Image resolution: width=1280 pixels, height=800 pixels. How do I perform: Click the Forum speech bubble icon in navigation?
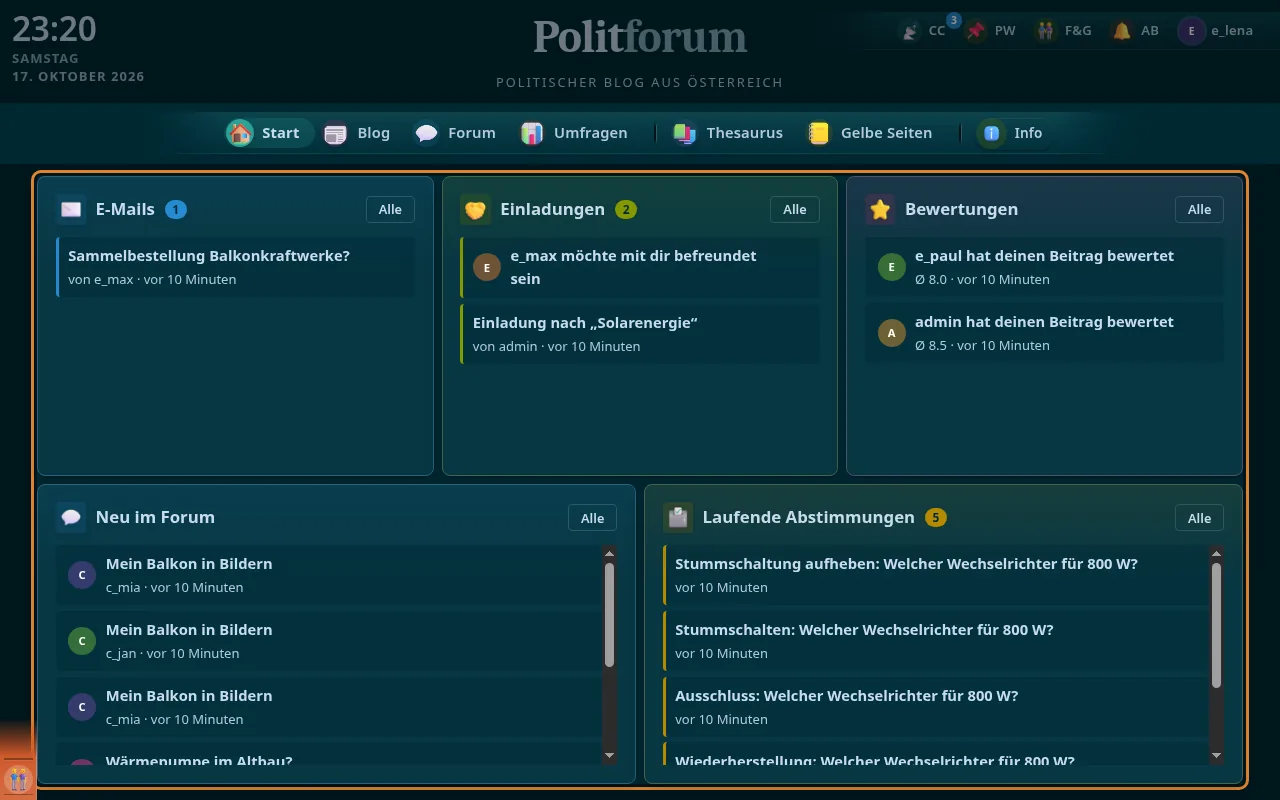[x=427, y=133]
